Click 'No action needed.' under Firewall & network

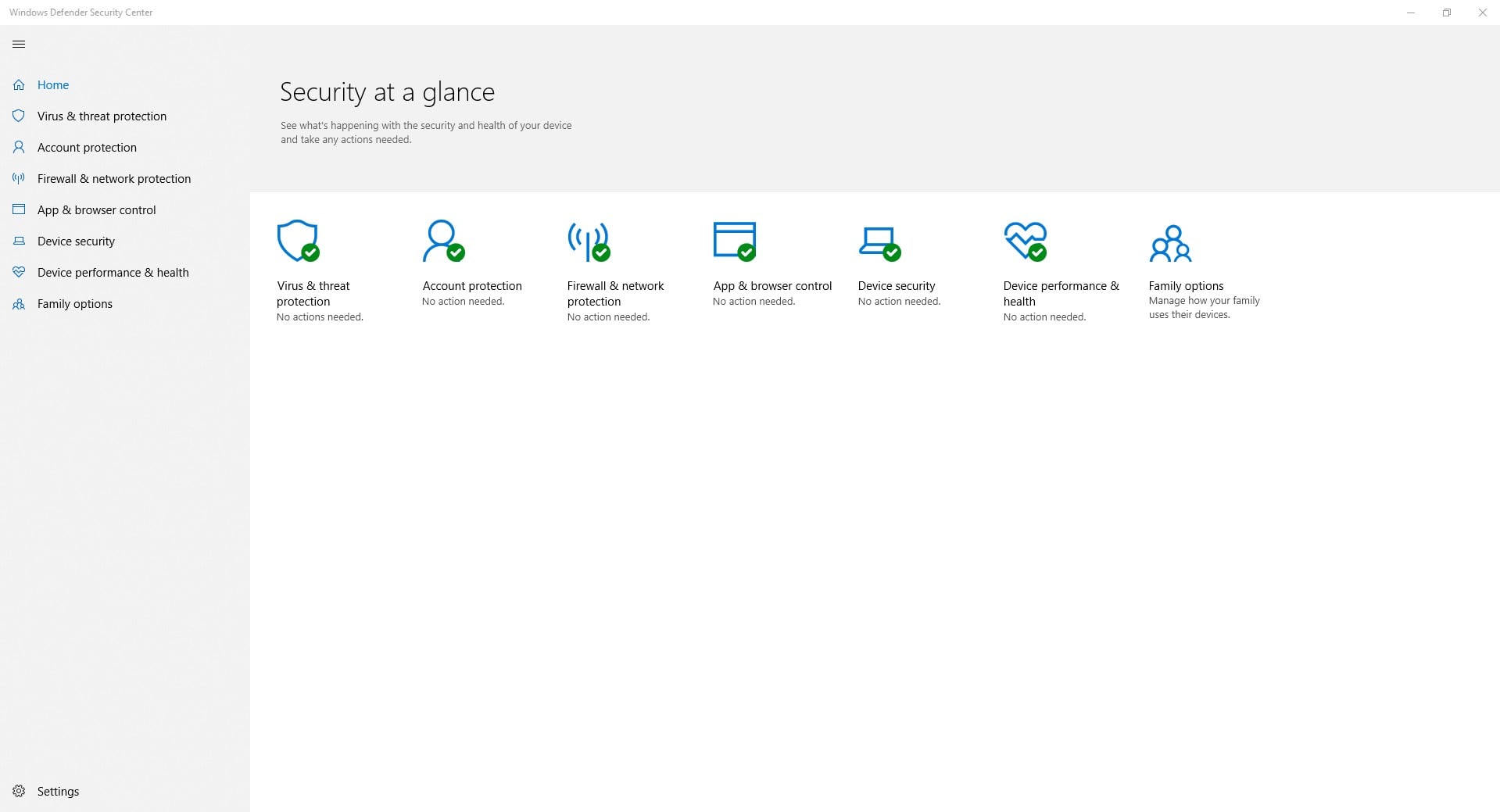(609, 317)
